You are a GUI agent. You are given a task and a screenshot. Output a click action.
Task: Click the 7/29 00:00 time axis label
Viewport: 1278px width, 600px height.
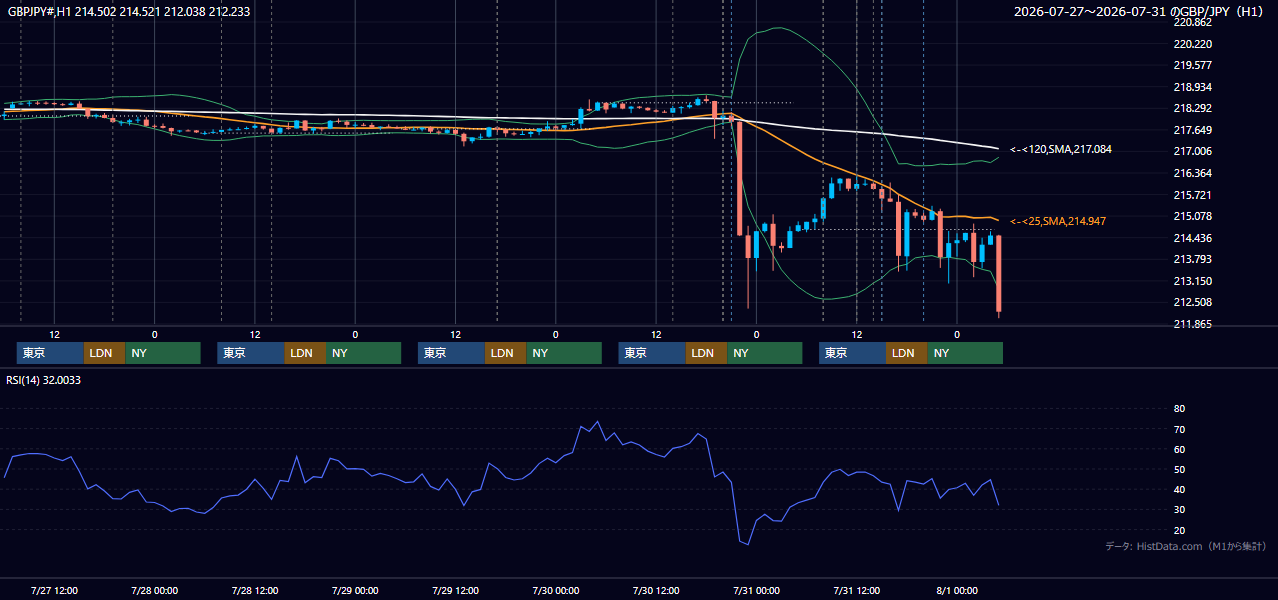click(355, 590)
